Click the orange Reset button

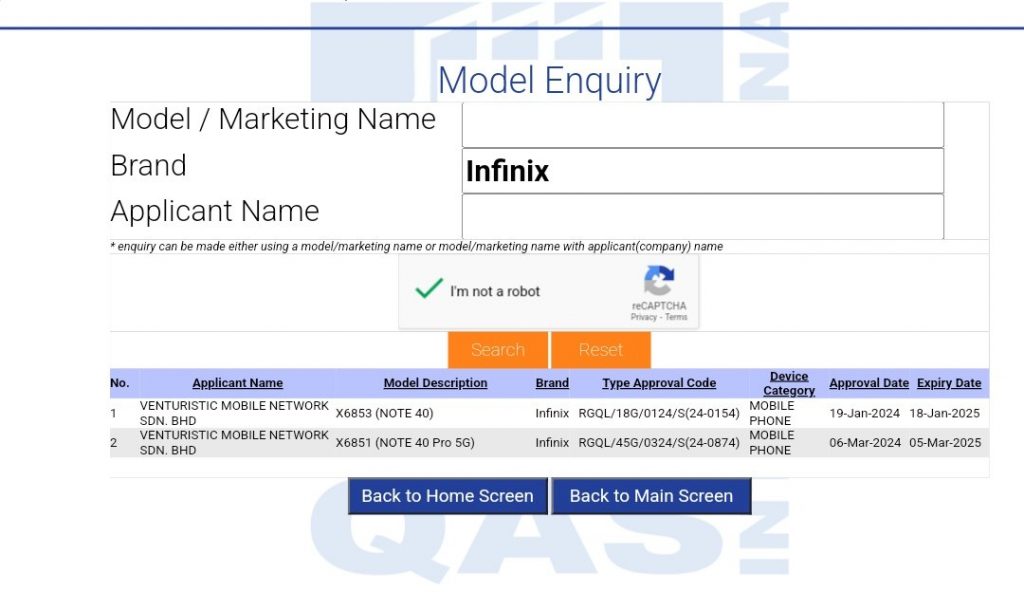[x=601, y=350]
